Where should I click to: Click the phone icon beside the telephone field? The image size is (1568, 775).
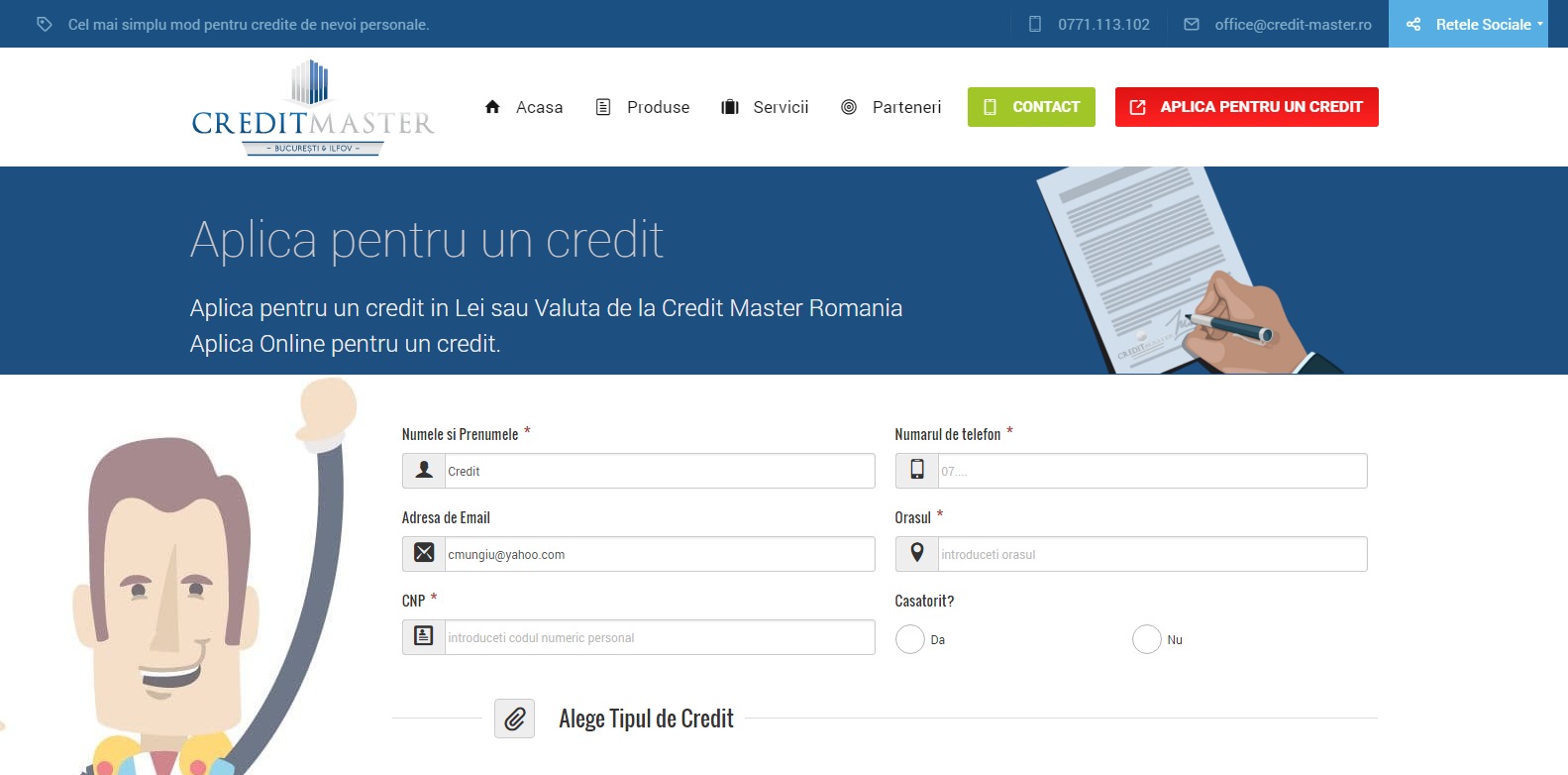917,471
